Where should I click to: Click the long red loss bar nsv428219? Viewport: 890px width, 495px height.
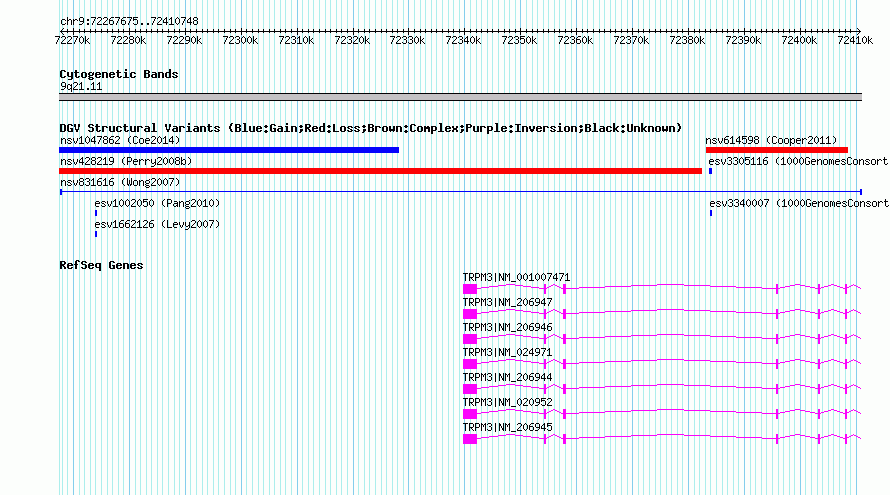point(380,171)
